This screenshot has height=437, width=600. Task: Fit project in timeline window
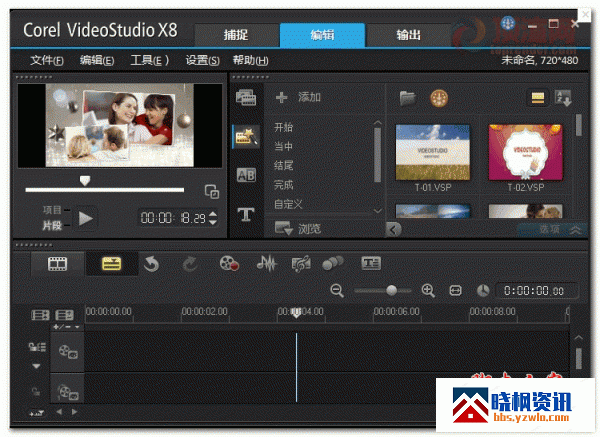455,291
